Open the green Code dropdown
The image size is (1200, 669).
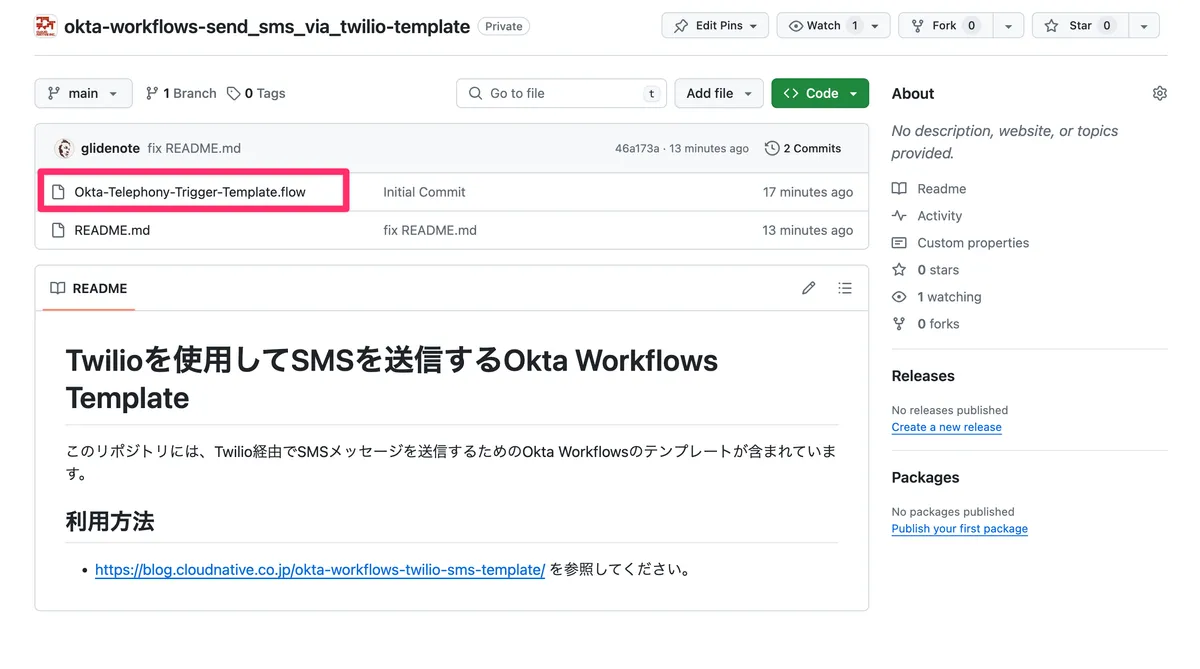coord(819,93)
